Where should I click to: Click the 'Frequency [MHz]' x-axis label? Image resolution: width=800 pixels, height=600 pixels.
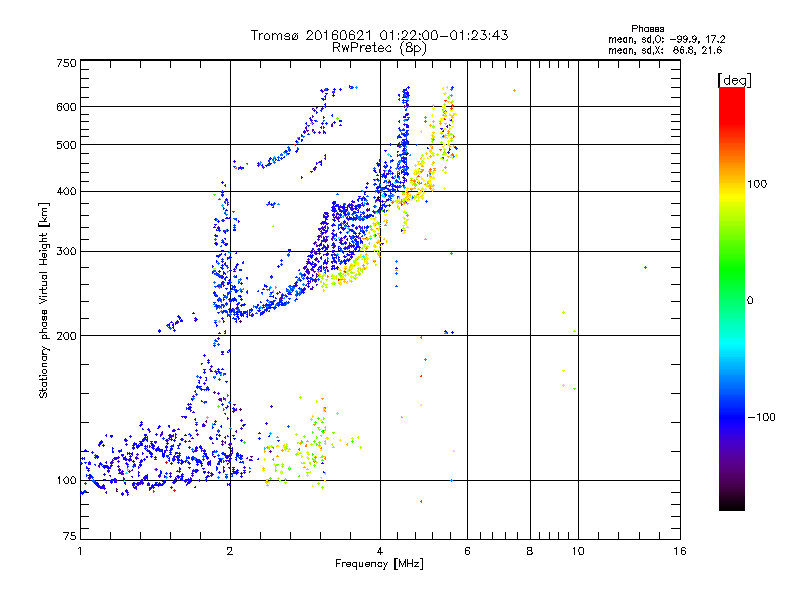(379, 564)
